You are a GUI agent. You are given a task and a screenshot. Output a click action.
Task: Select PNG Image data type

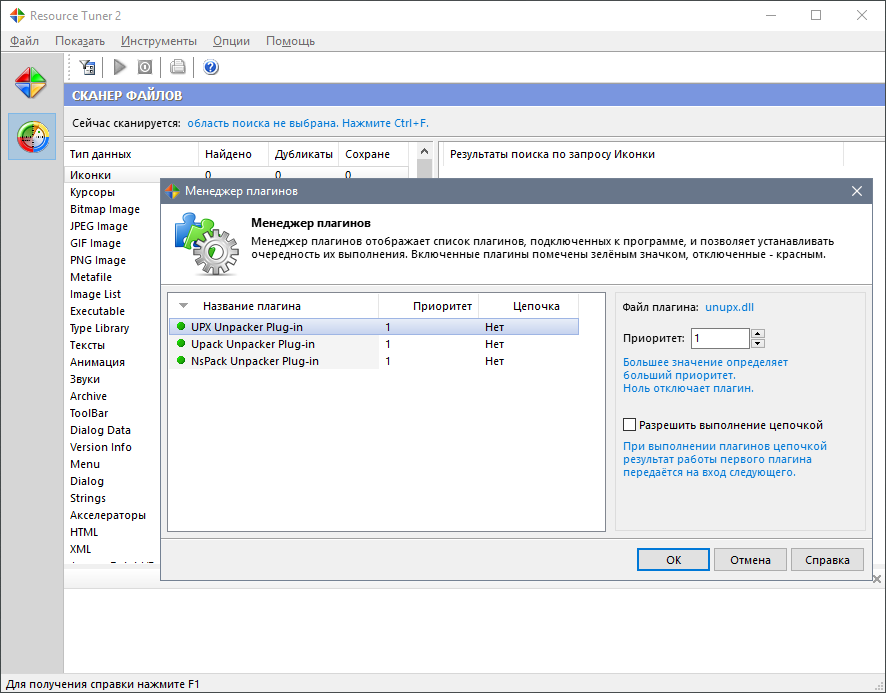pyautogui.click(x=97, y=259)
